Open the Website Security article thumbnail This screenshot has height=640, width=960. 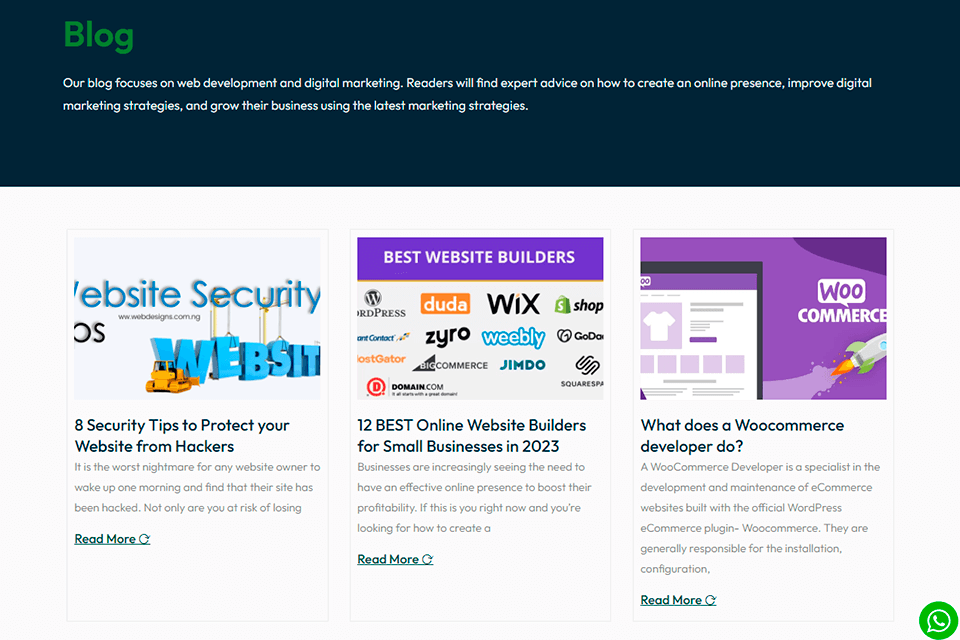(x=197, y=318)
